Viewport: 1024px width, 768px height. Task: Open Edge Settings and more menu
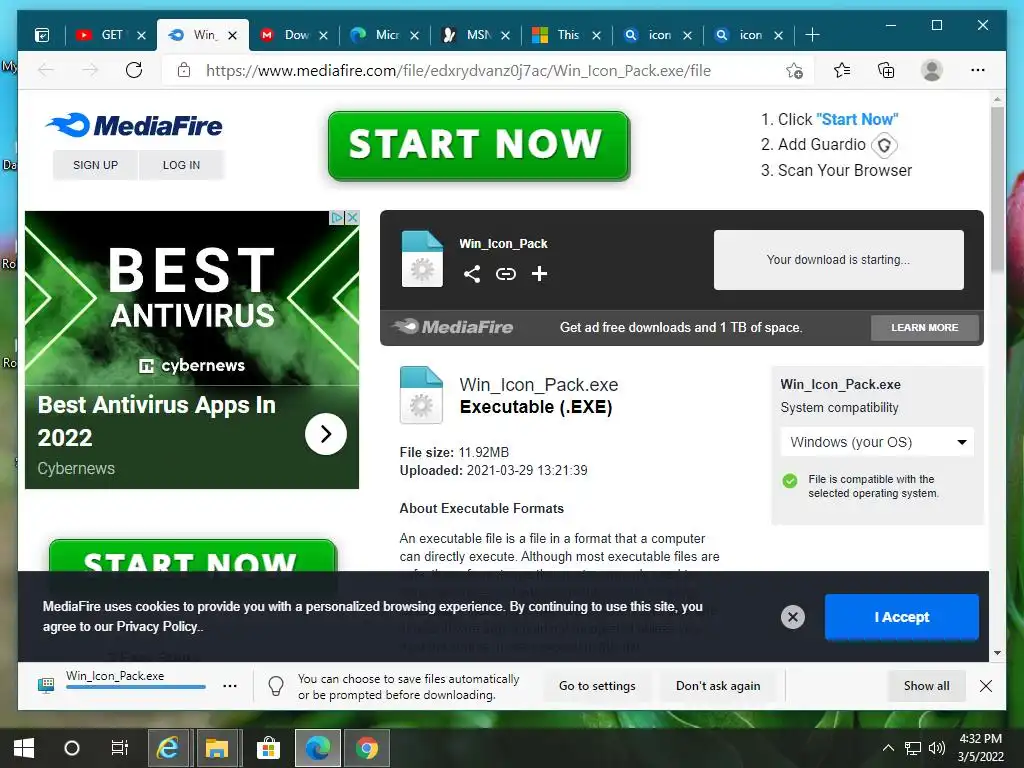tap(978, 70)
